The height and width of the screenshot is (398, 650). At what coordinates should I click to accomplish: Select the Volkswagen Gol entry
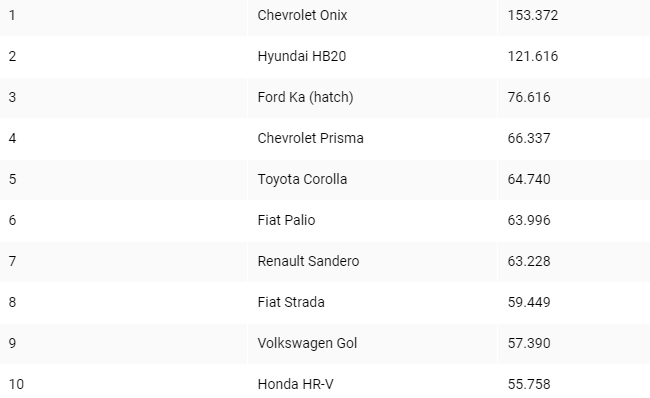click(307, 343)
